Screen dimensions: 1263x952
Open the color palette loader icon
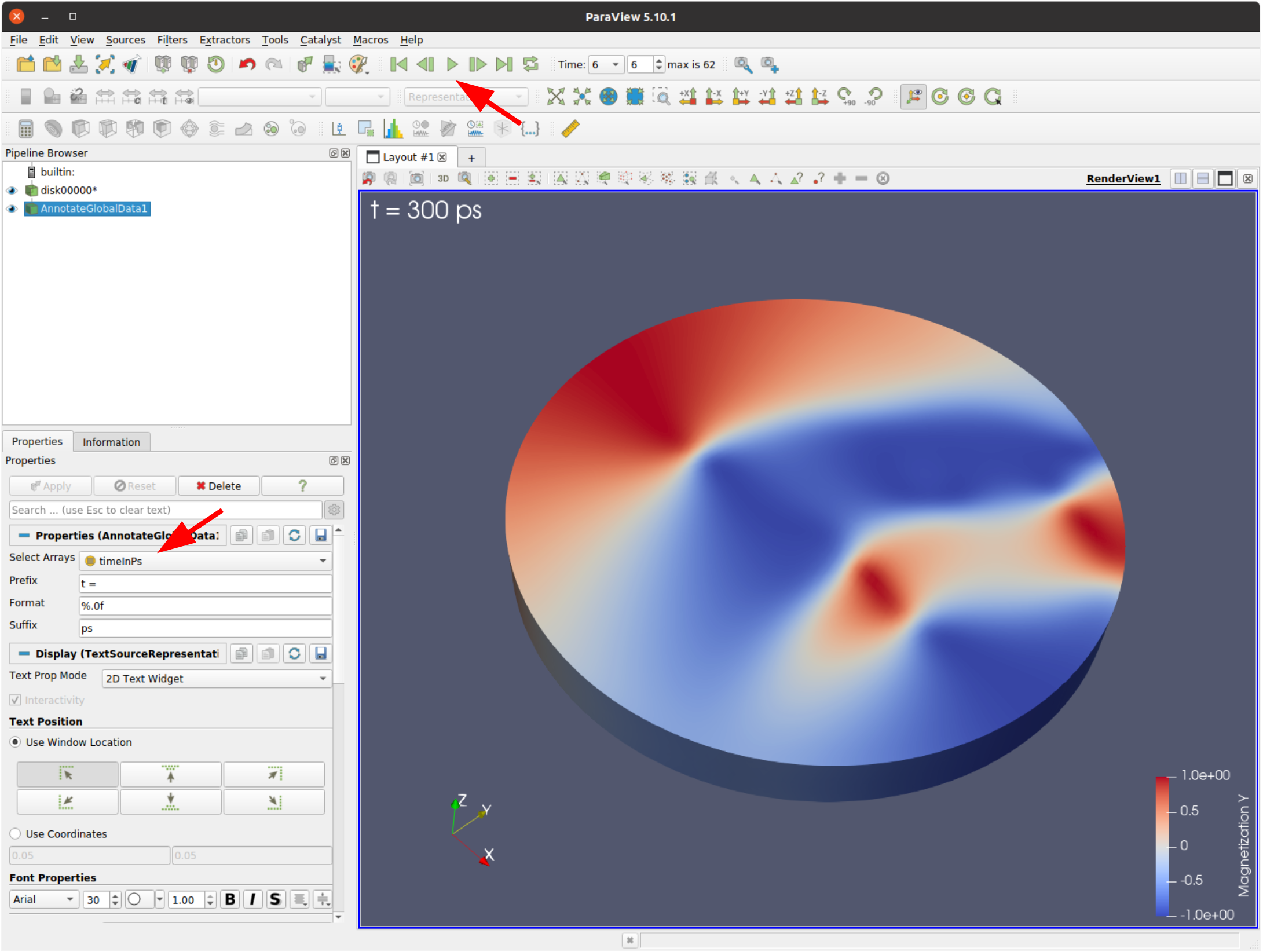359,64
